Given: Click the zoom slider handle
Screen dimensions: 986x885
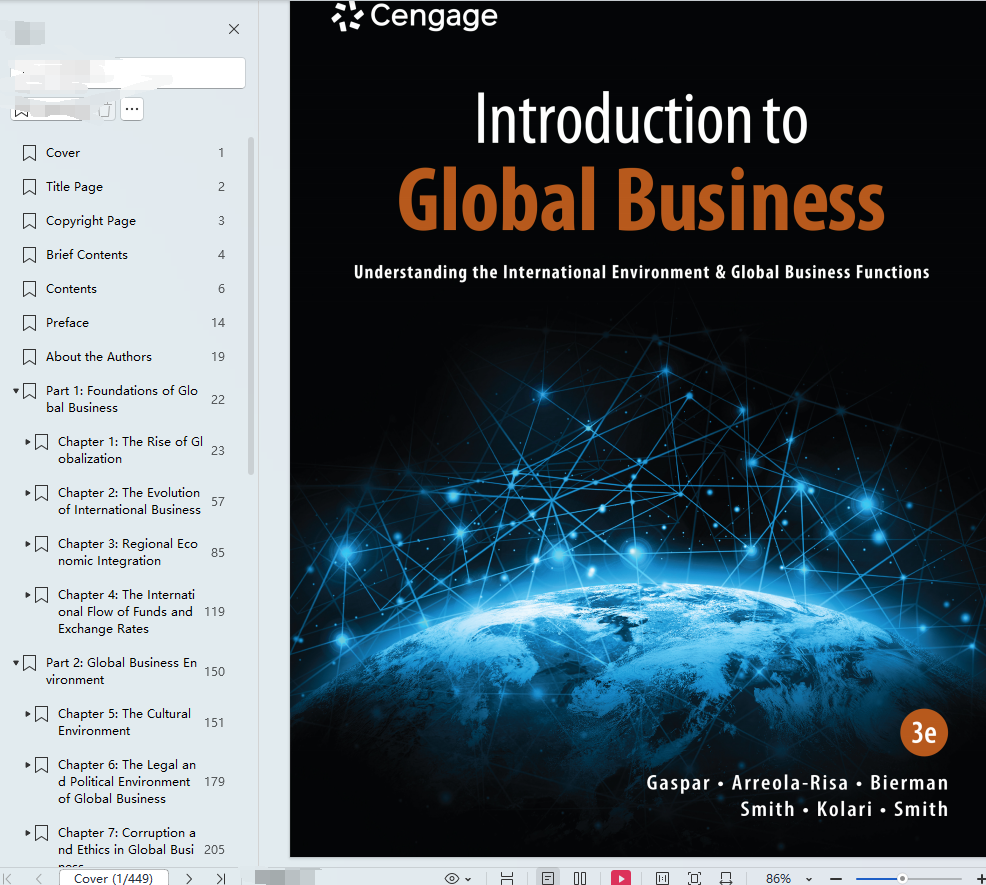Looking at the screenshot, I should (902, 878).
